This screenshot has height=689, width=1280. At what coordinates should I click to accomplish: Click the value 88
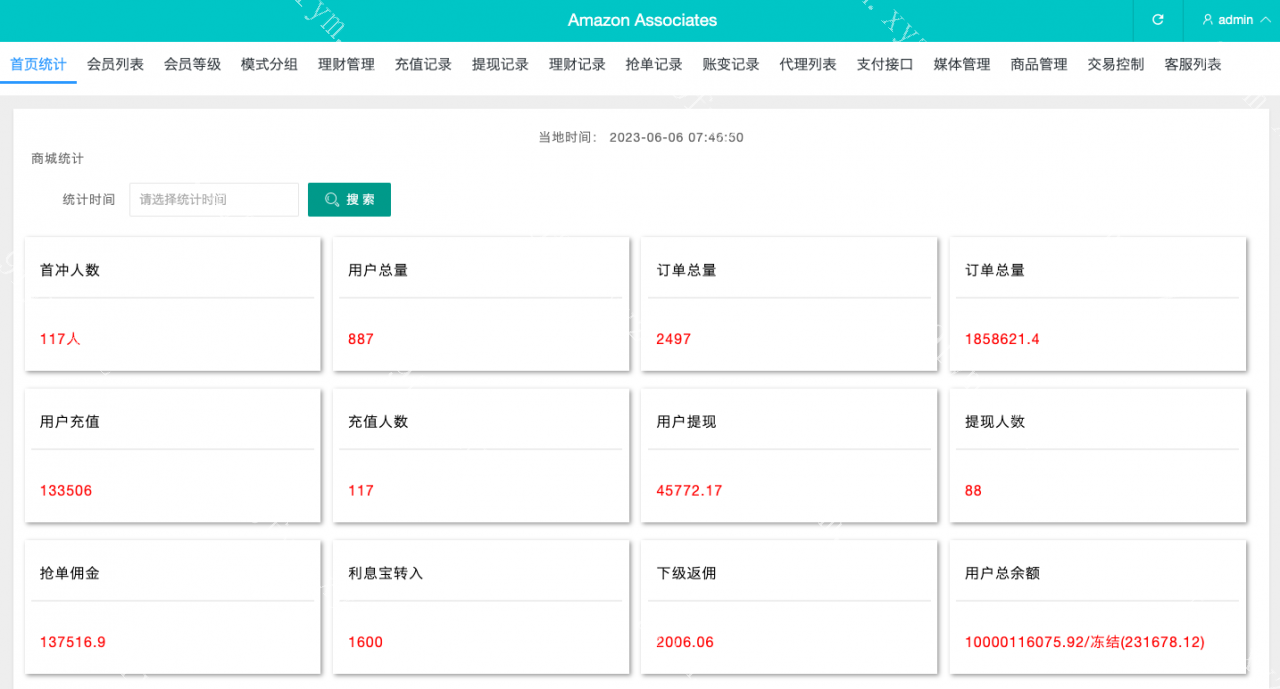(973, 491)
